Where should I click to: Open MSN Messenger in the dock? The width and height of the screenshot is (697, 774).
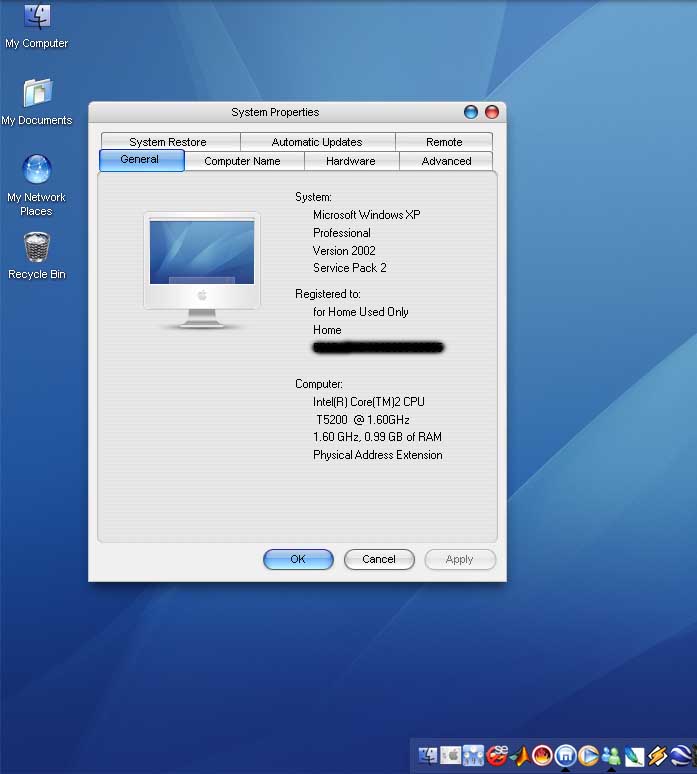pos(611,756)
